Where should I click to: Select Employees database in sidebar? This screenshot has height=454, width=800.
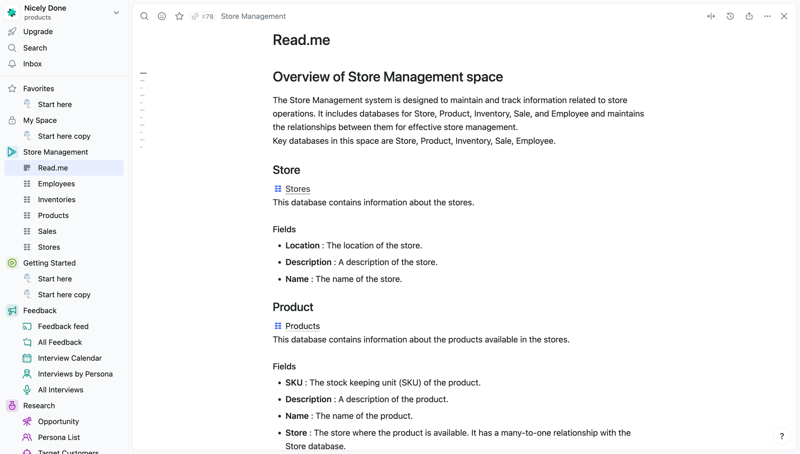[x=56, y=184]
